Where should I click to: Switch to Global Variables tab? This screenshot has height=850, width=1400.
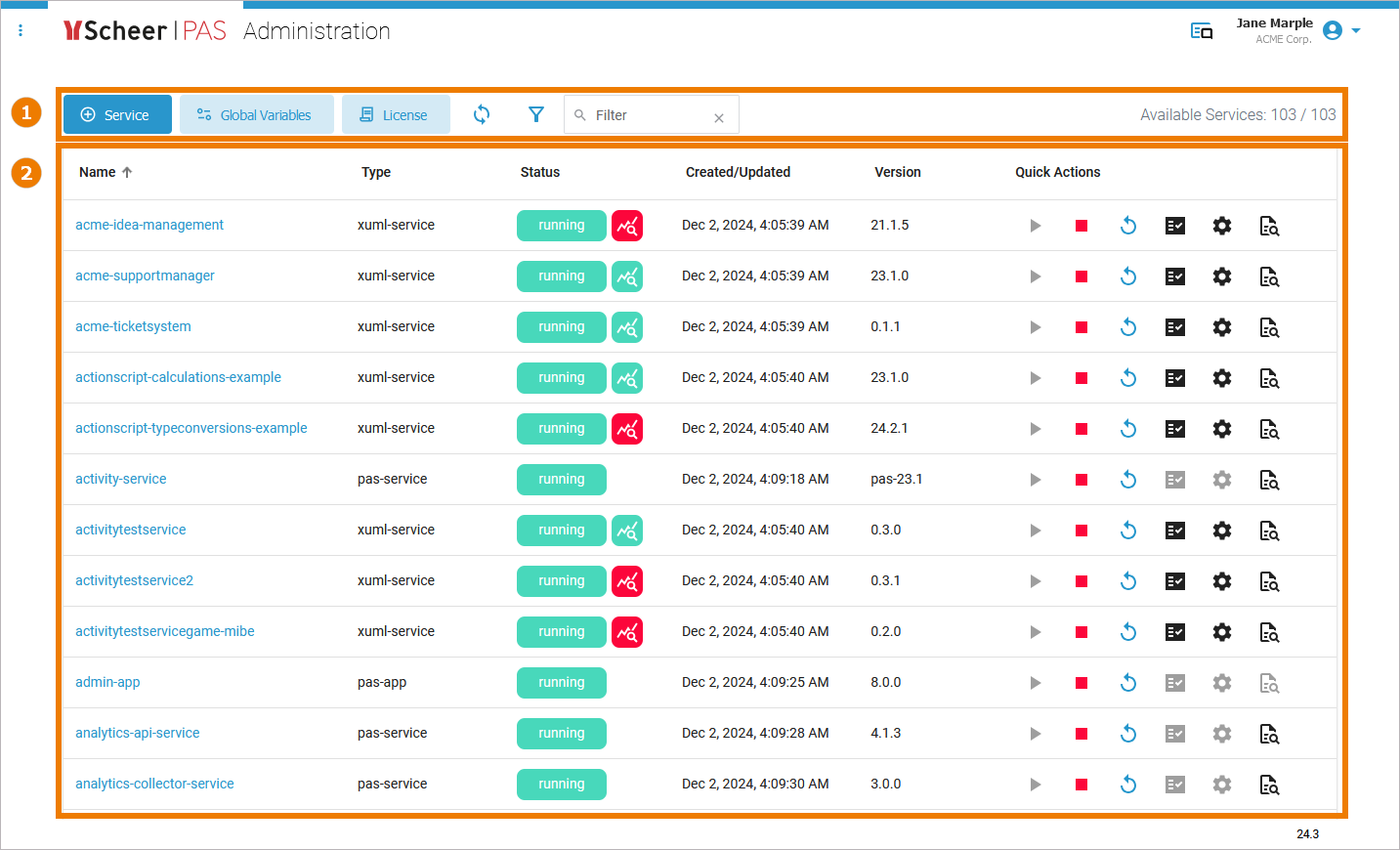tap(256, 114)
